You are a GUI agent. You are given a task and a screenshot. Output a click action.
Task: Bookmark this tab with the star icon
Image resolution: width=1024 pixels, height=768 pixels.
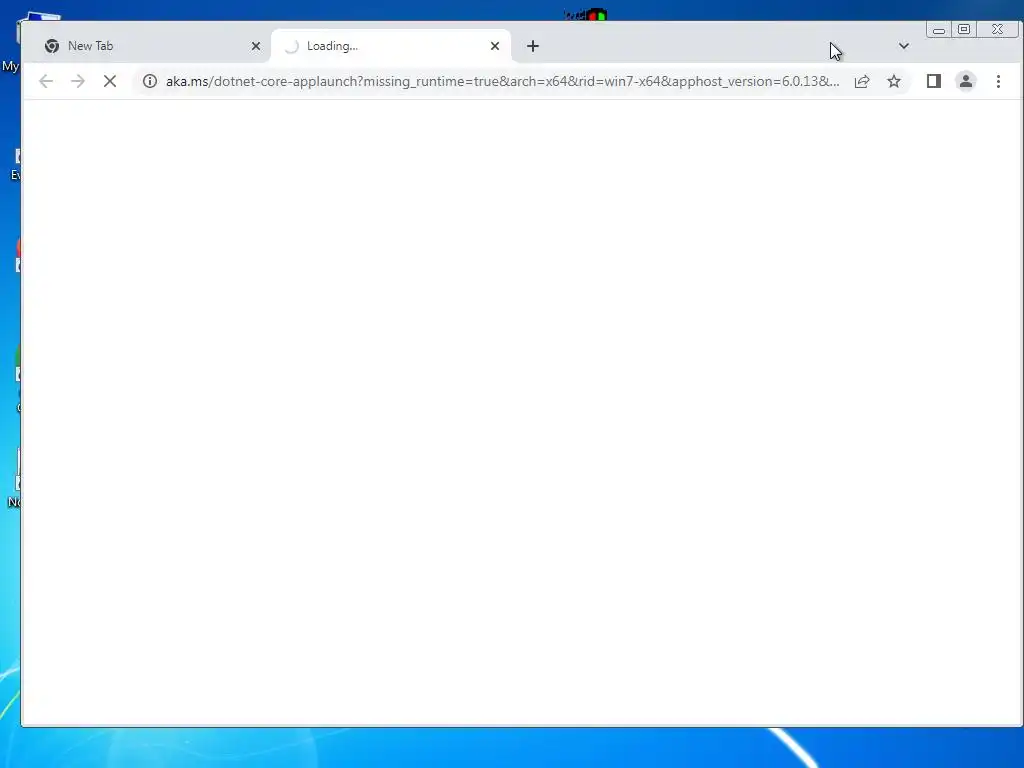894,81
